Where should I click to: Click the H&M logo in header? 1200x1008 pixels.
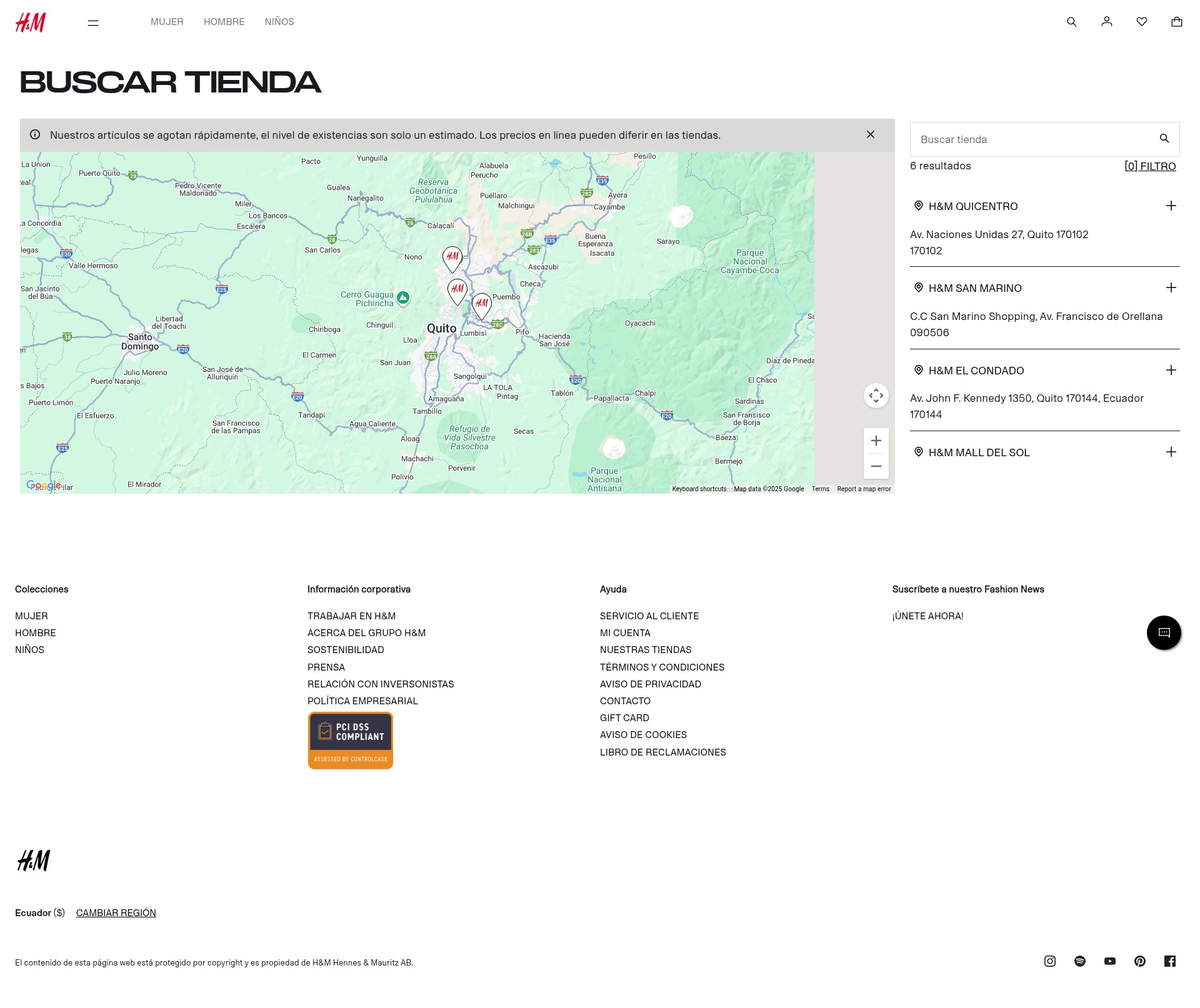click(31, 22)
